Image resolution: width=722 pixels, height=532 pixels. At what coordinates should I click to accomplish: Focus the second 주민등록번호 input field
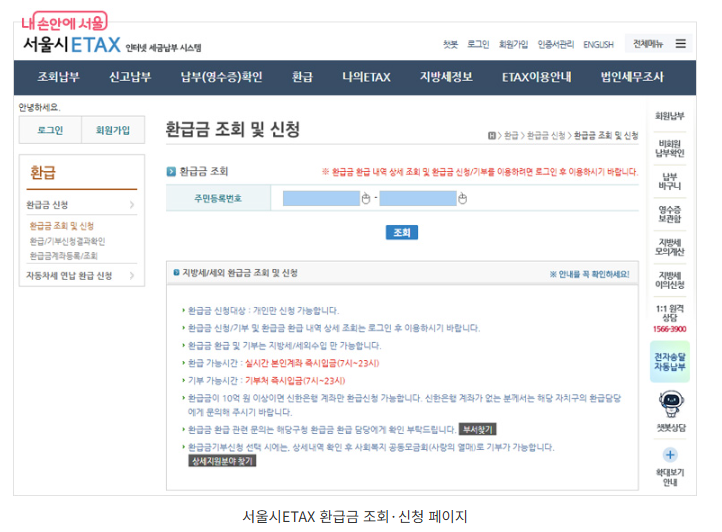[x=418, y=198]
